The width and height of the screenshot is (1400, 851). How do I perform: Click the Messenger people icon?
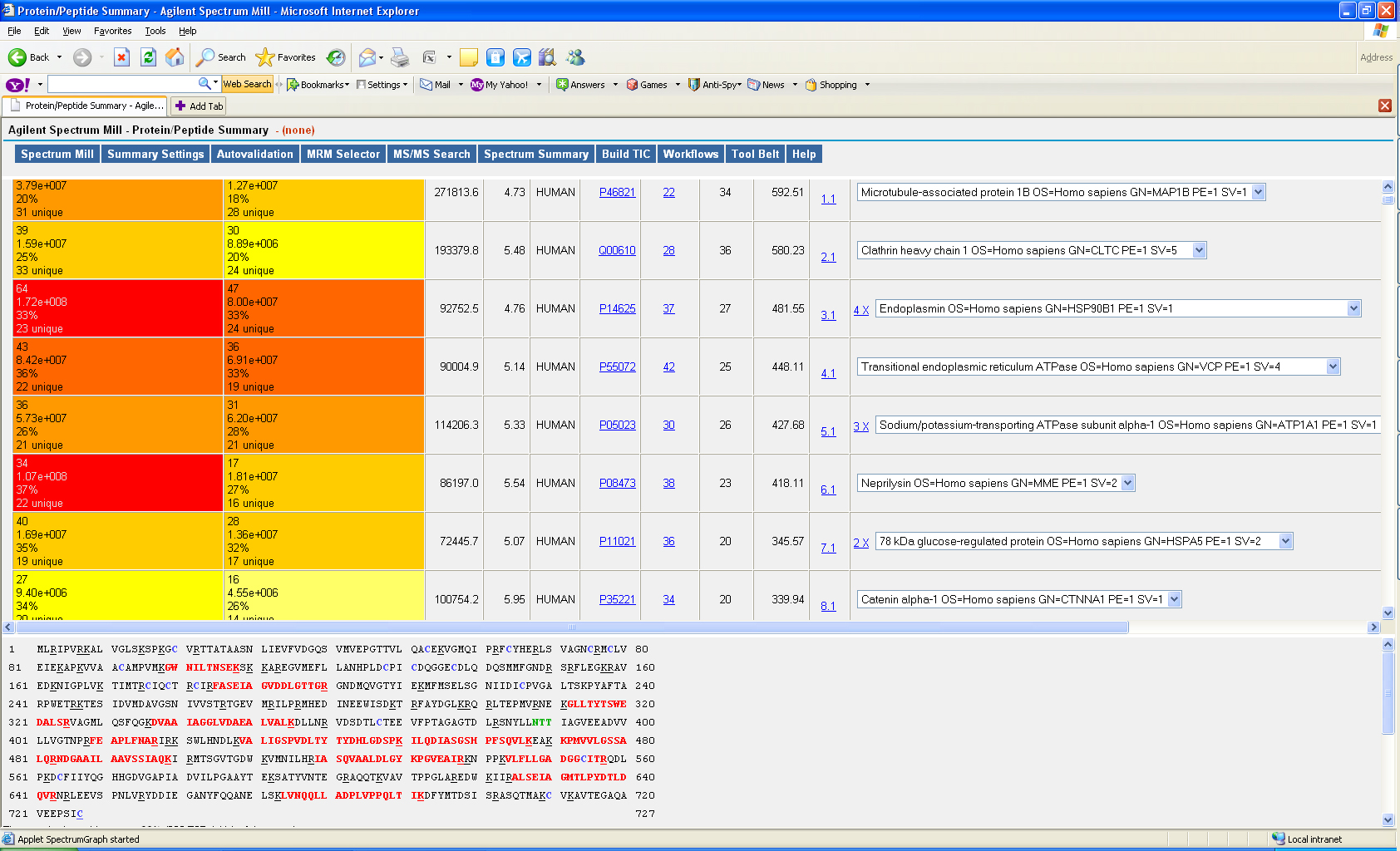click(x=575, y=57)
